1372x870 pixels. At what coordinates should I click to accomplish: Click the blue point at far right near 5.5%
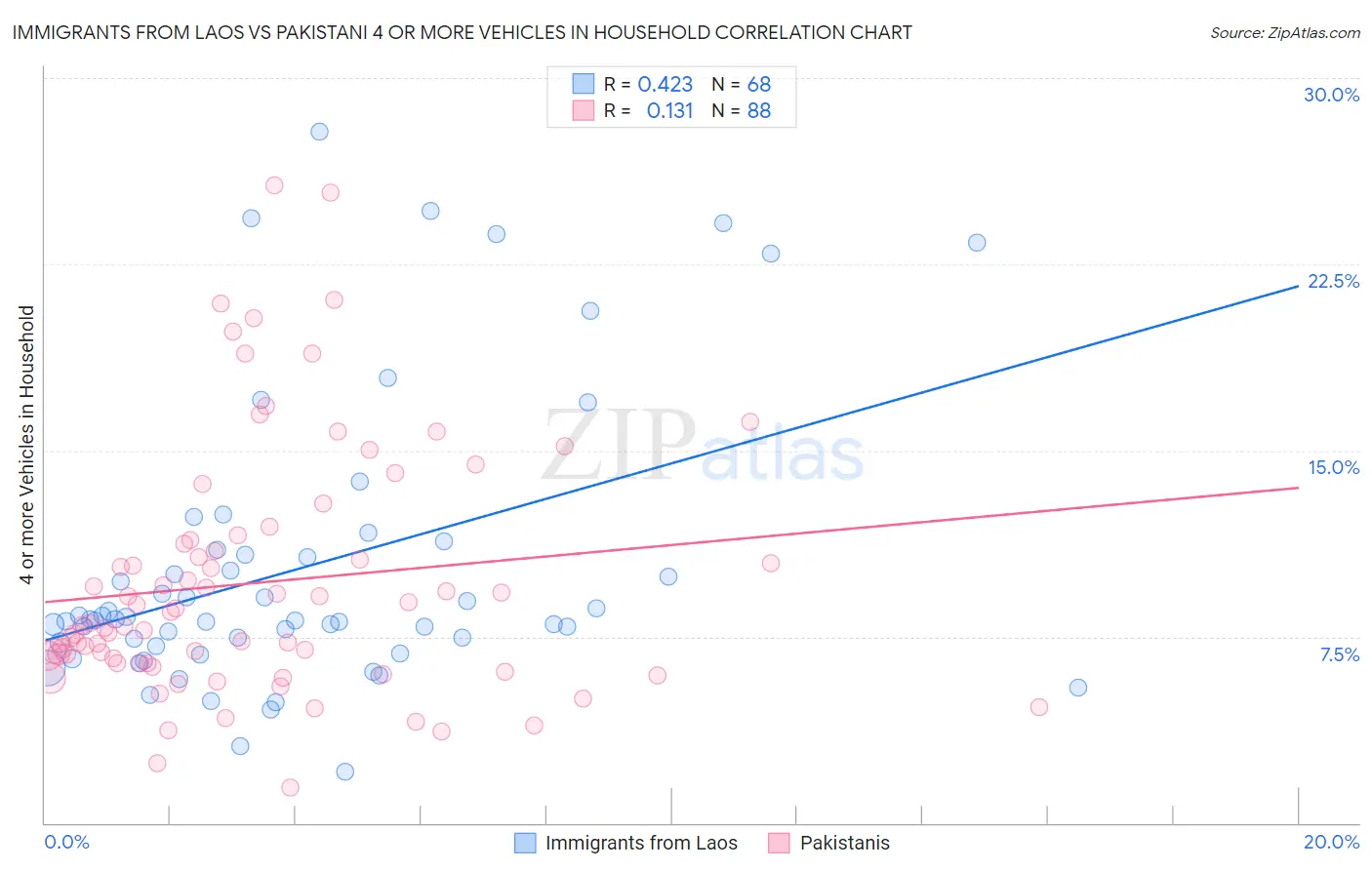(x=1078, y=688)
